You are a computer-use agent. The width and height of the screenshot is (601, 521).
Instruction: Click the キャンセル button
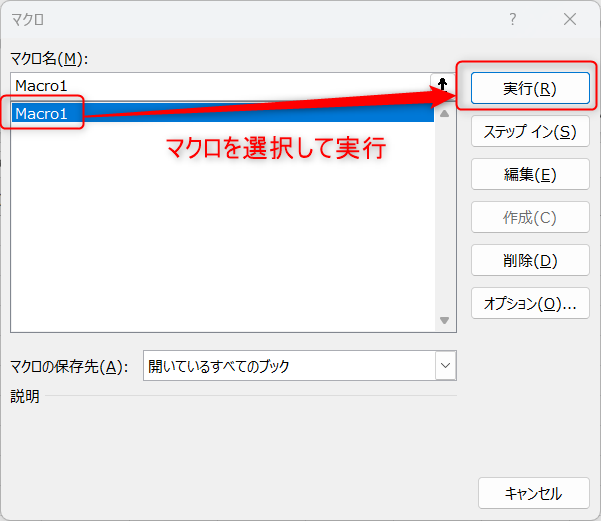tap(534, 493)
